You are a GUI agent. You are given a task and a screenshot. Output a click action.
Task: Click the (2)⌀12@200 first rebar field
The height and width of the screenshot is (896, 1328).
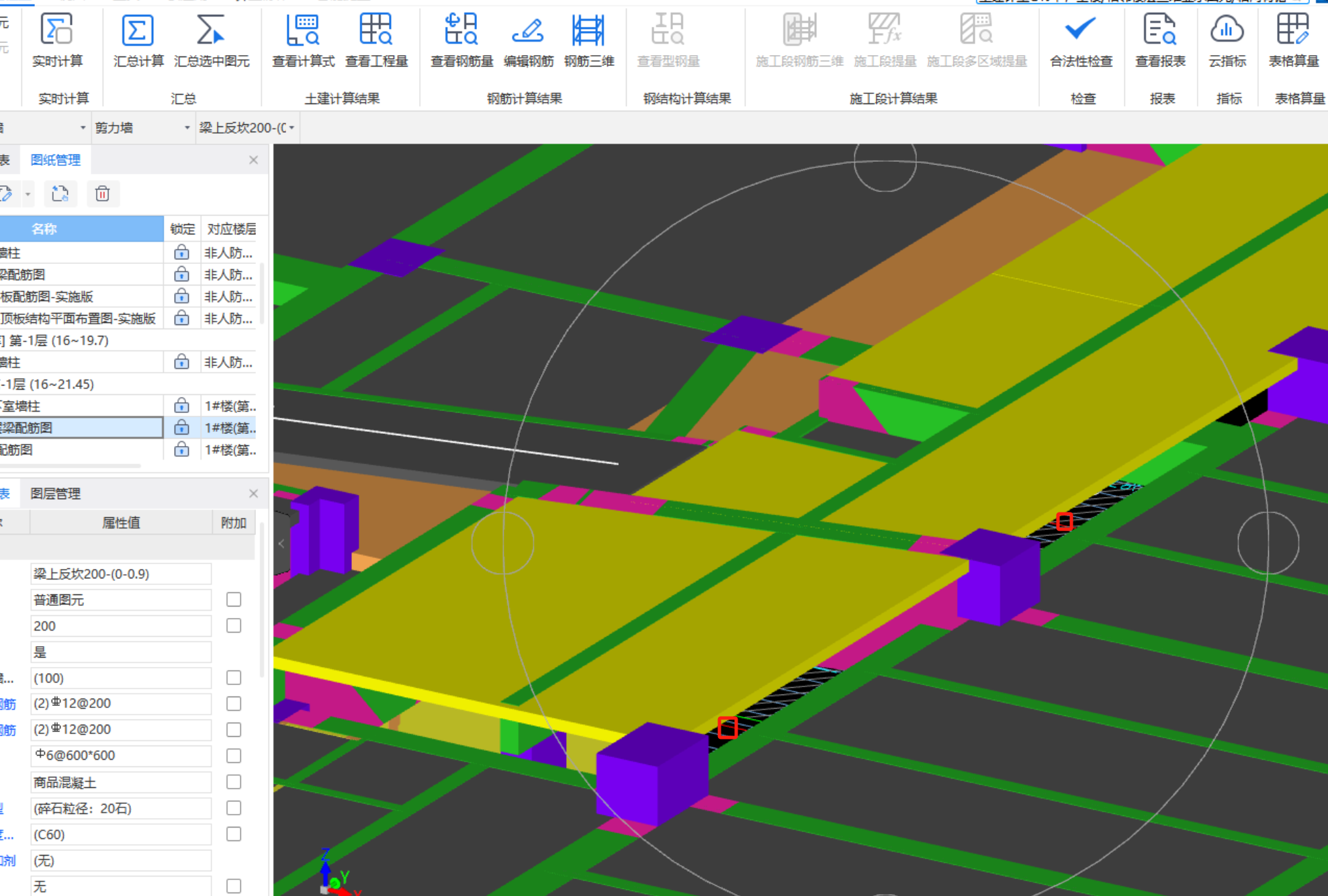pos(121,703)
